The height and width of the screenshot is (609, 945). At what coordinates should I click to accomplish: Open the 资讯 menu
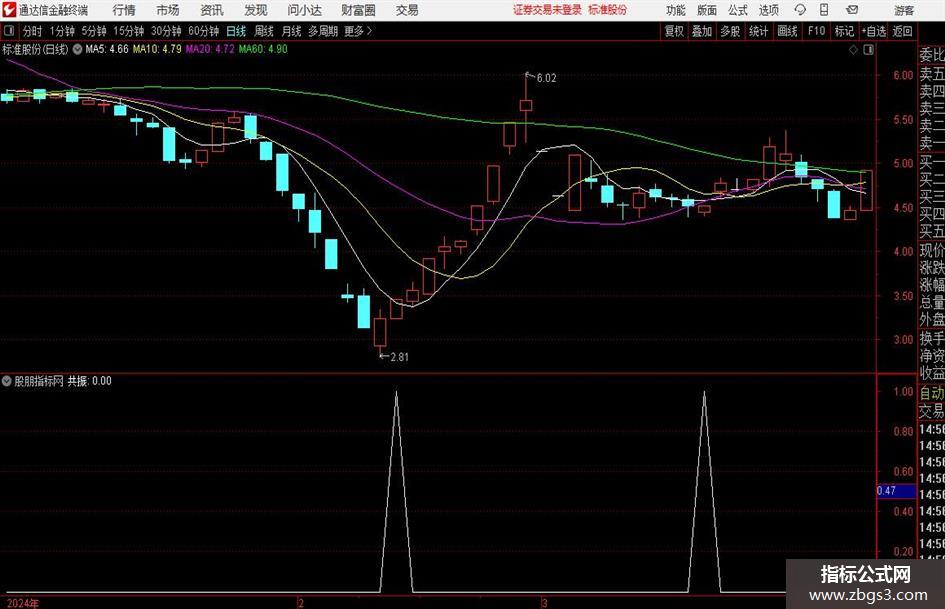click(x=212, y=10)
